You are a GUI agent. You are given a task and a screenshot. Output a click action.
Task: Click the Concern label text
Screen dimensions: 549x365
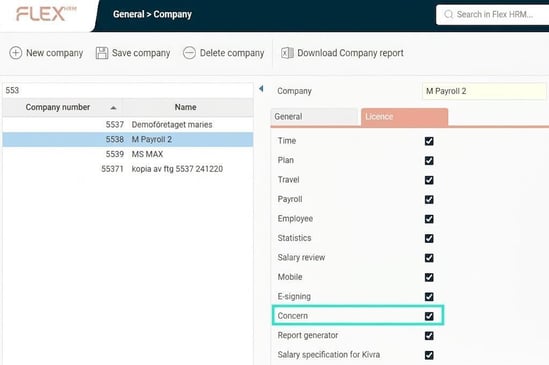tap(293, 316)
